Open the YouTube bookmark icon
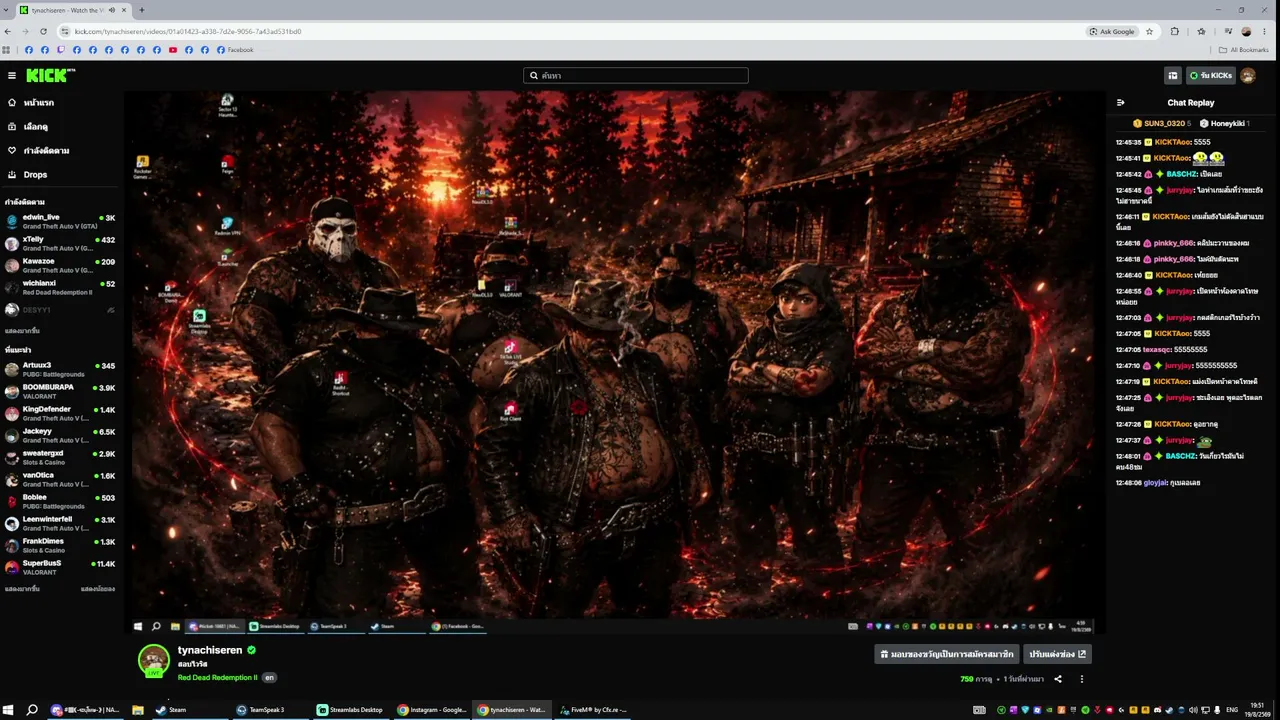Screen dimensions: 1280x720 173,50
